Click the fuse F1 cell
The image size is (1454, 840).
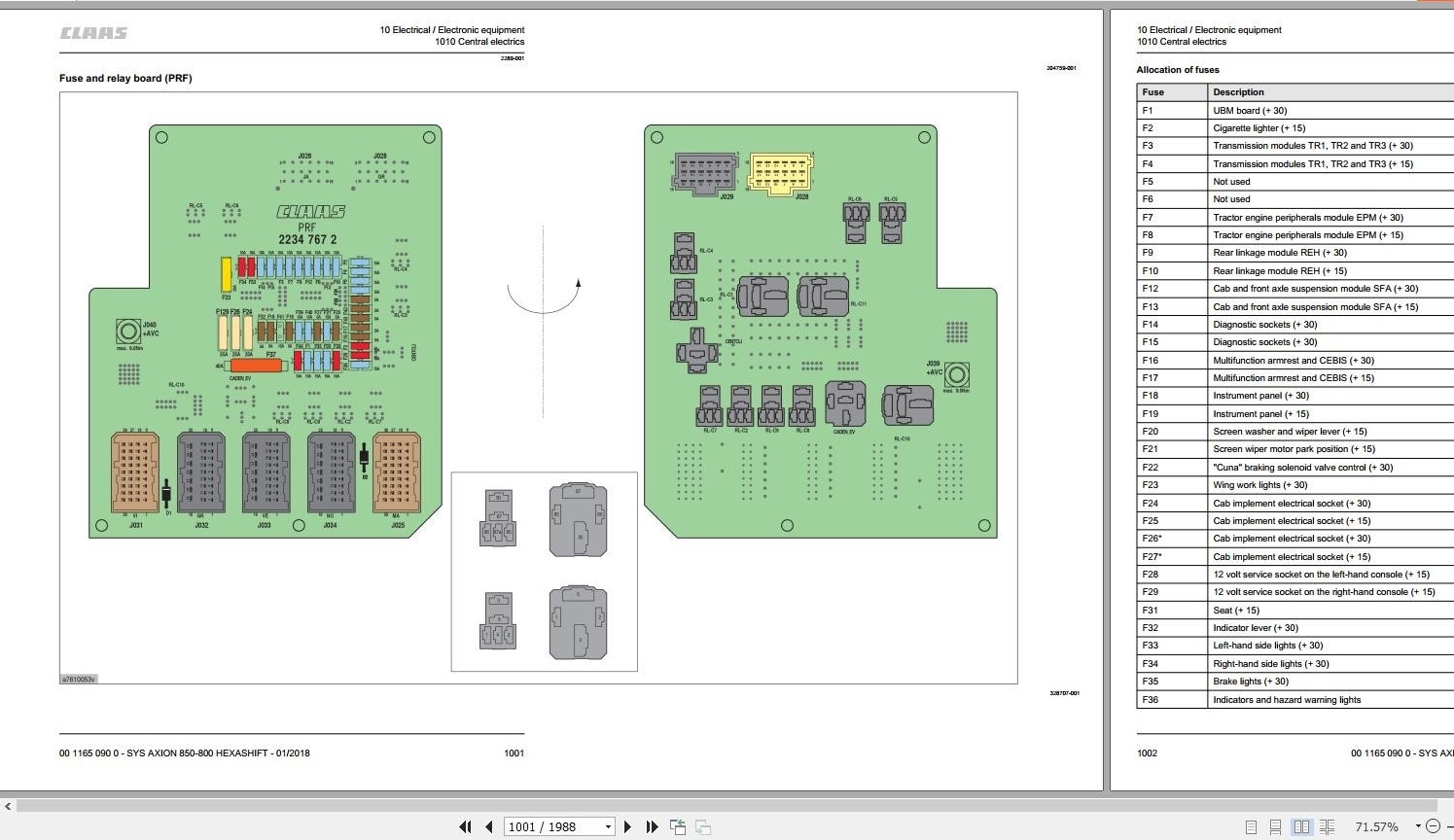[x=1172, y=111]
